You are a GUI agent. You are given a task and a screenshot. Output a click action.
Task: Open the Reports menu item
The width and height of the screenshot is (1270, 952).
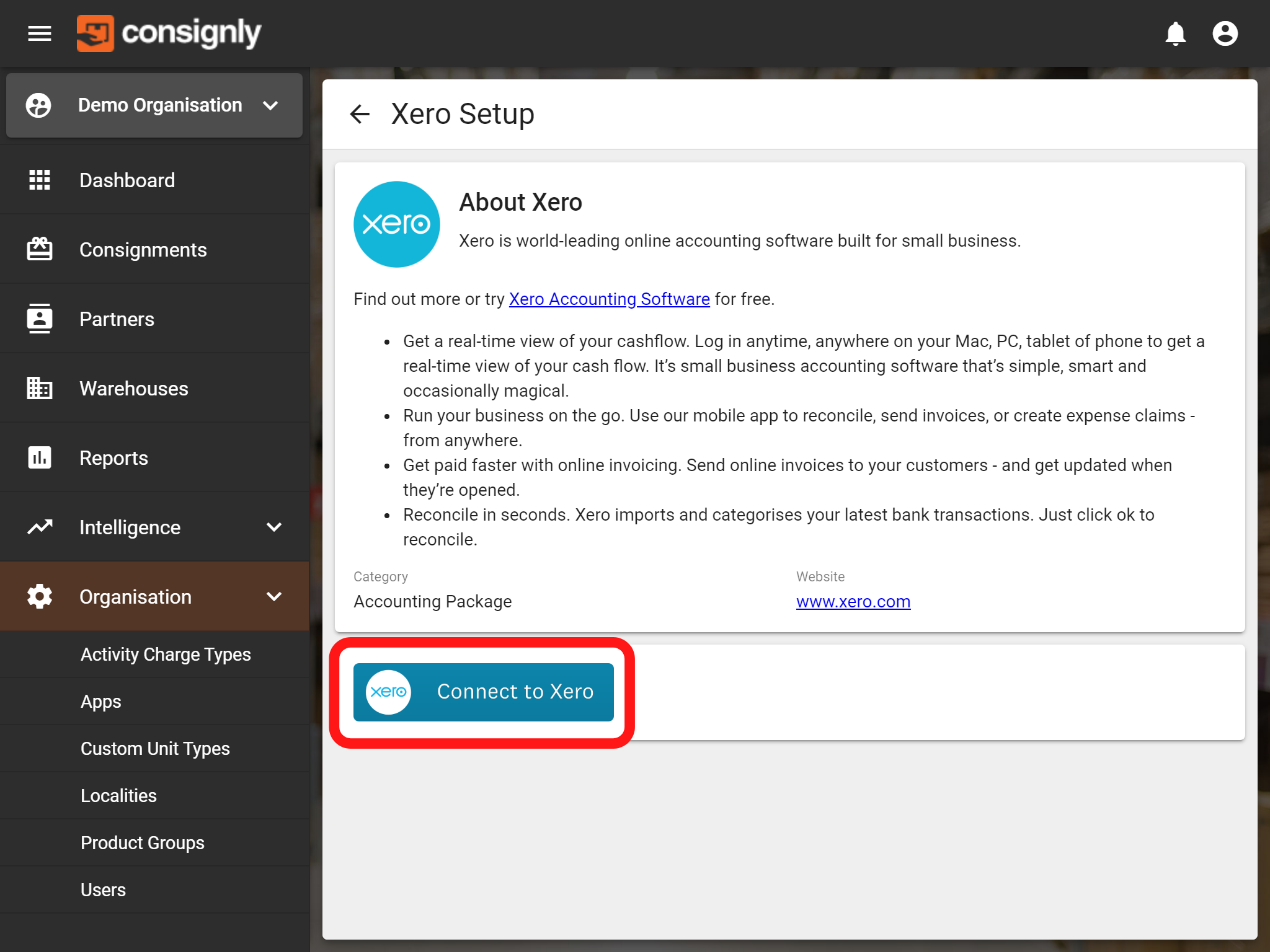pyautogui.click(x=154, y=458)
